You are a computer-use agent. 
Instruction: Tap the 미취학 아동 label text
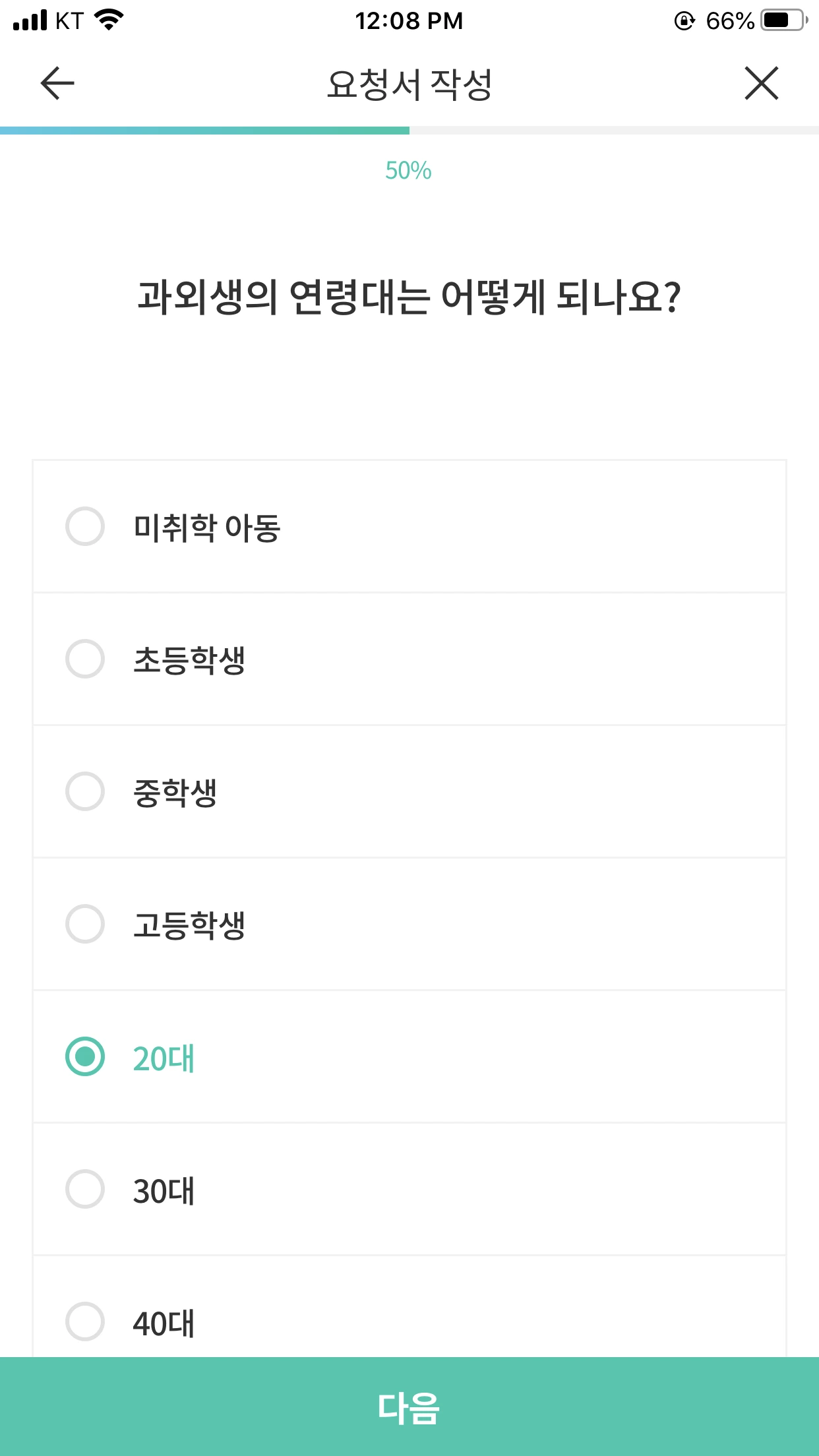coord(207,528)
